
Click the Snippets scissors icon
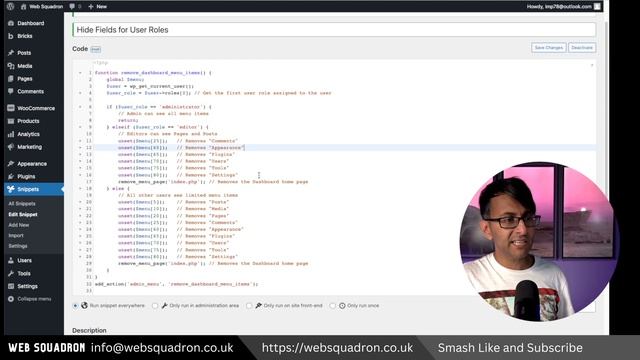coord(11,189)
